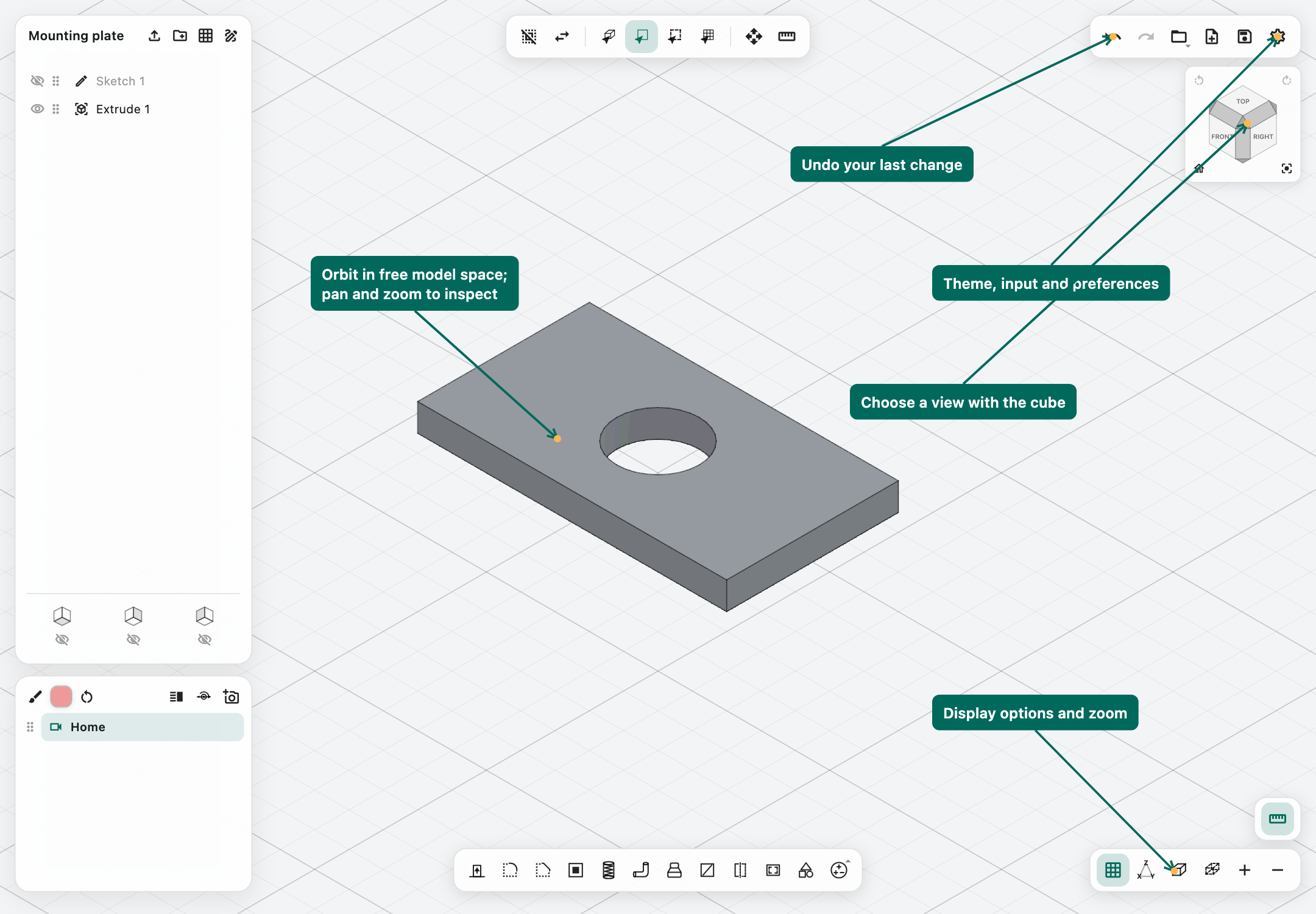Add a camera view snapshot
The height and width of the screenshot is (914, 1316).
point(232,696)
